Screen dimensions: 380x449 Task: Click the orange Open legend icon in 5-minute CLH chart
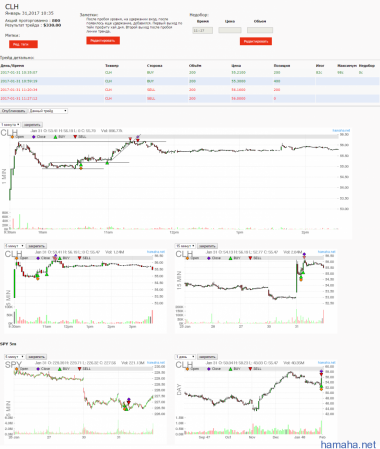(x=17, y=258)
